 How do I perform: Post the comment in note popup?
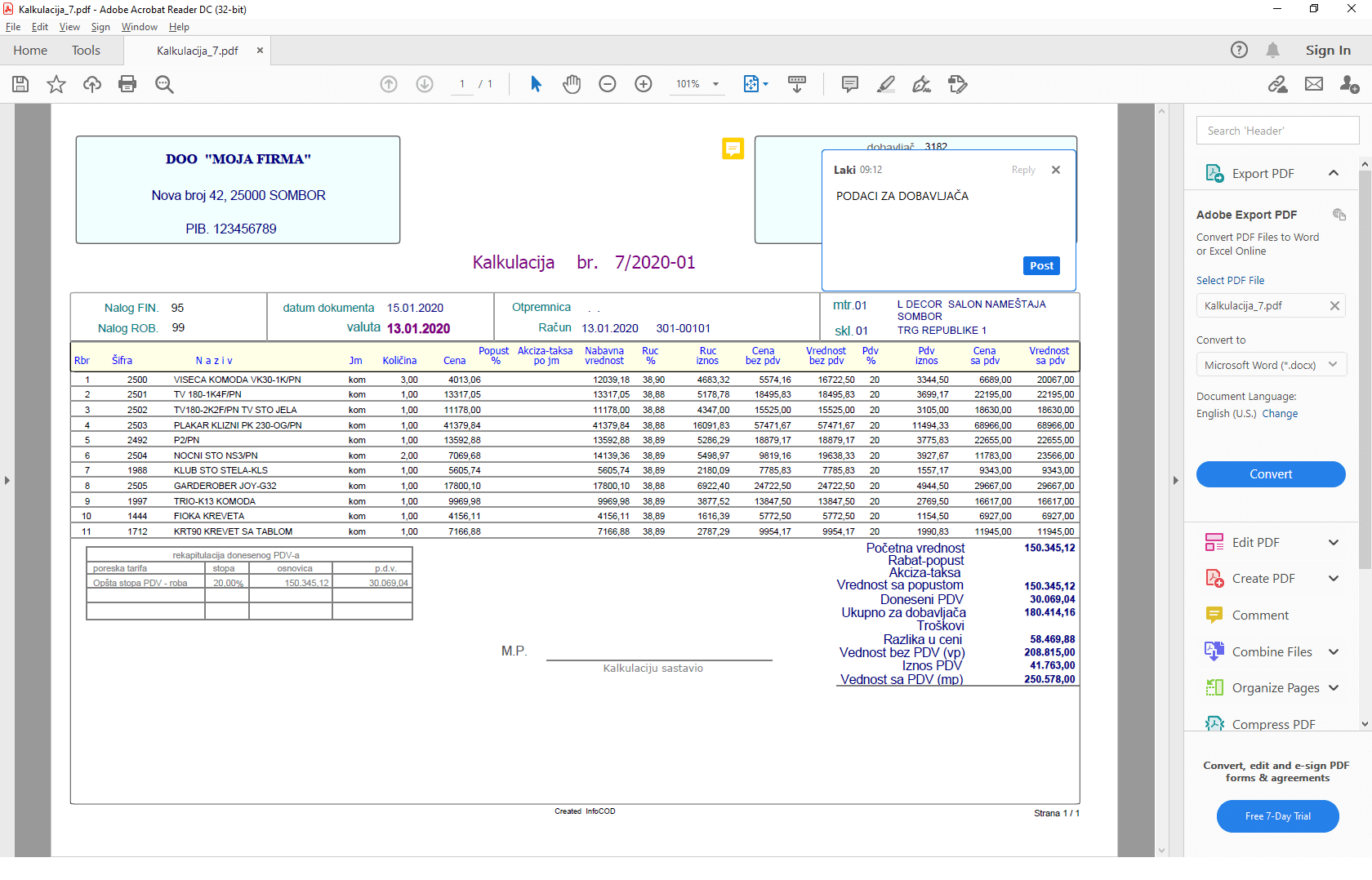[x=1041, y=265]
